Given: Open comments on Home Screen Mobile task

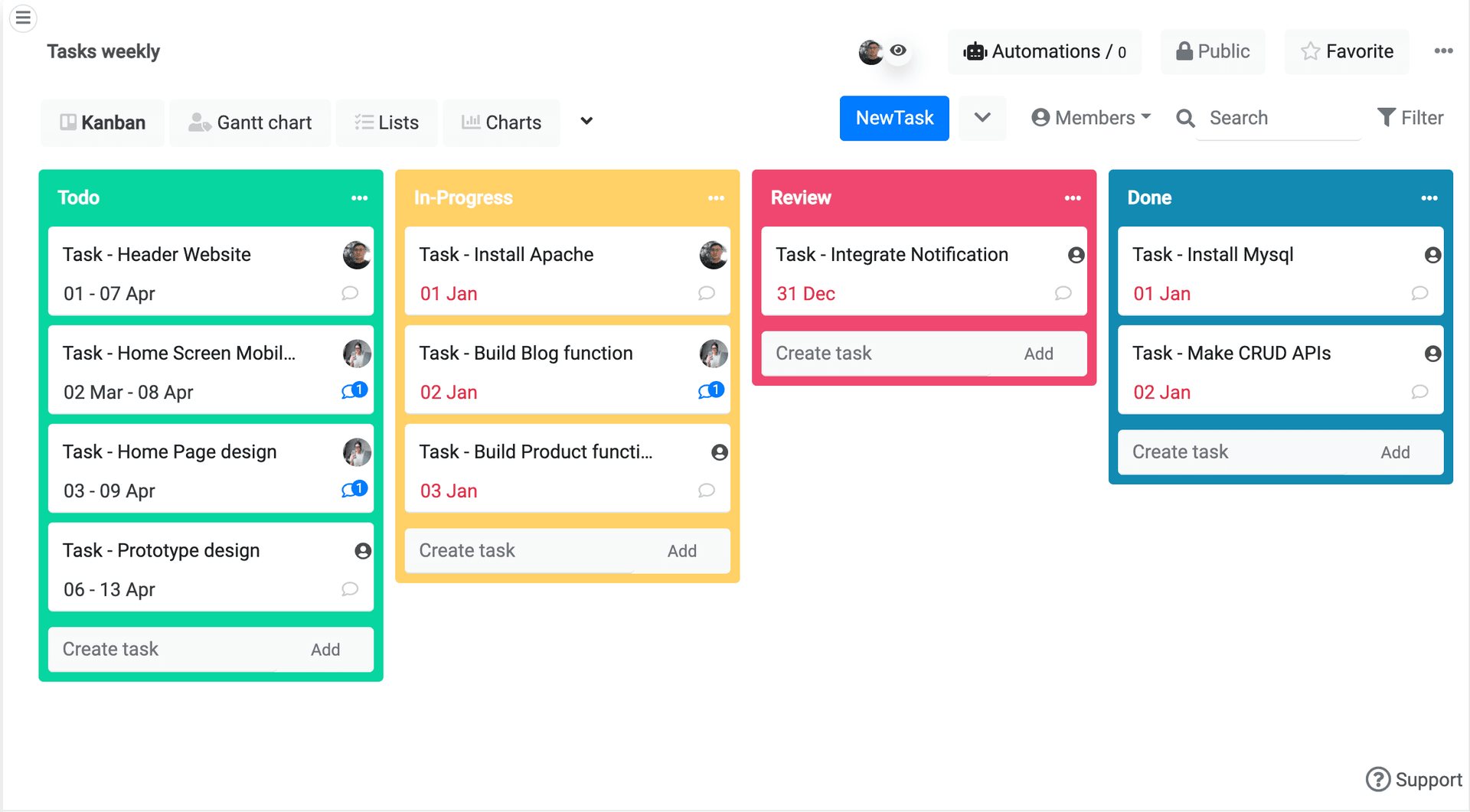Looking at the screenshot, I should tap(354, 391).
